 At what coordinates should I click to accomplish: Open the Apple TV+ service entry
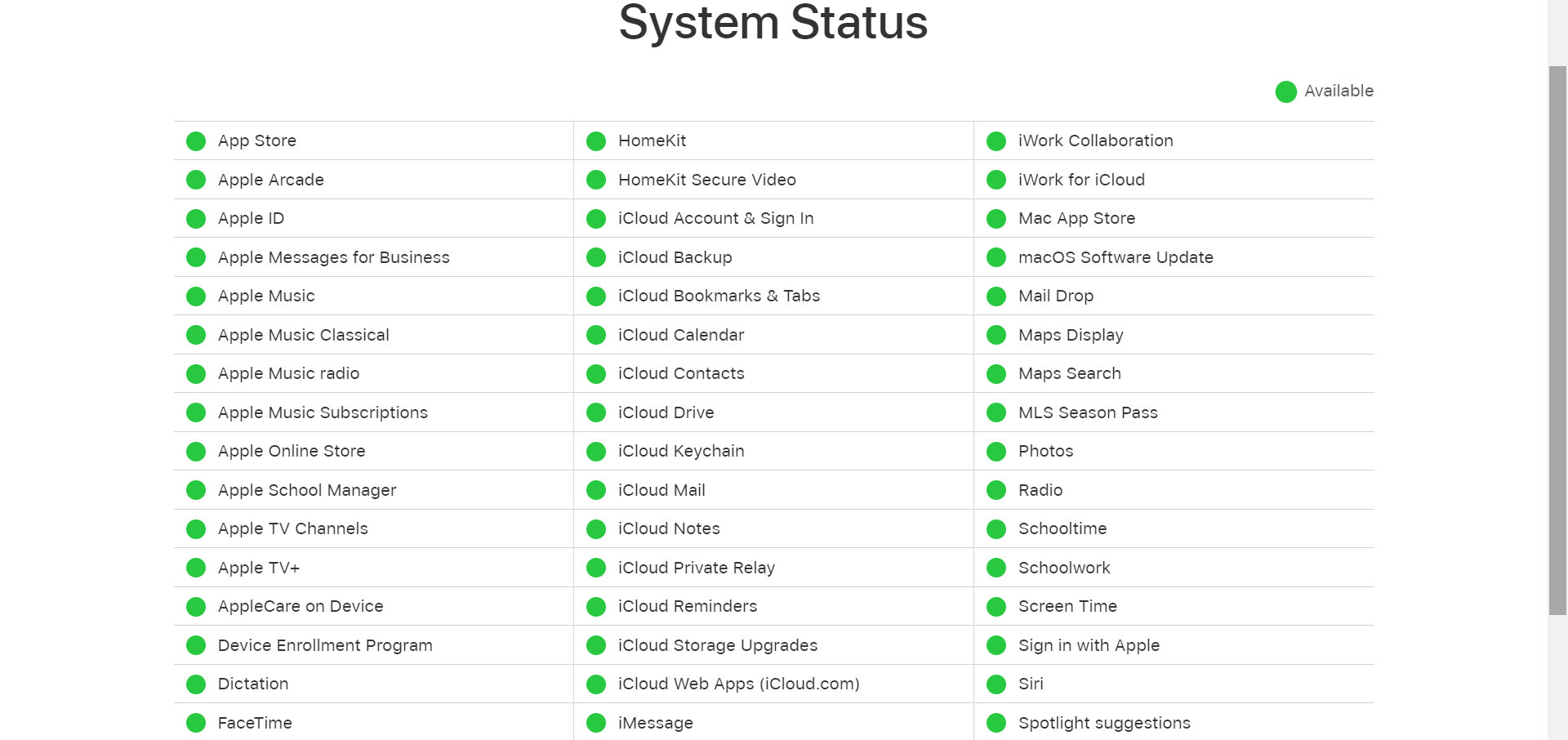(x=258, y=568)
